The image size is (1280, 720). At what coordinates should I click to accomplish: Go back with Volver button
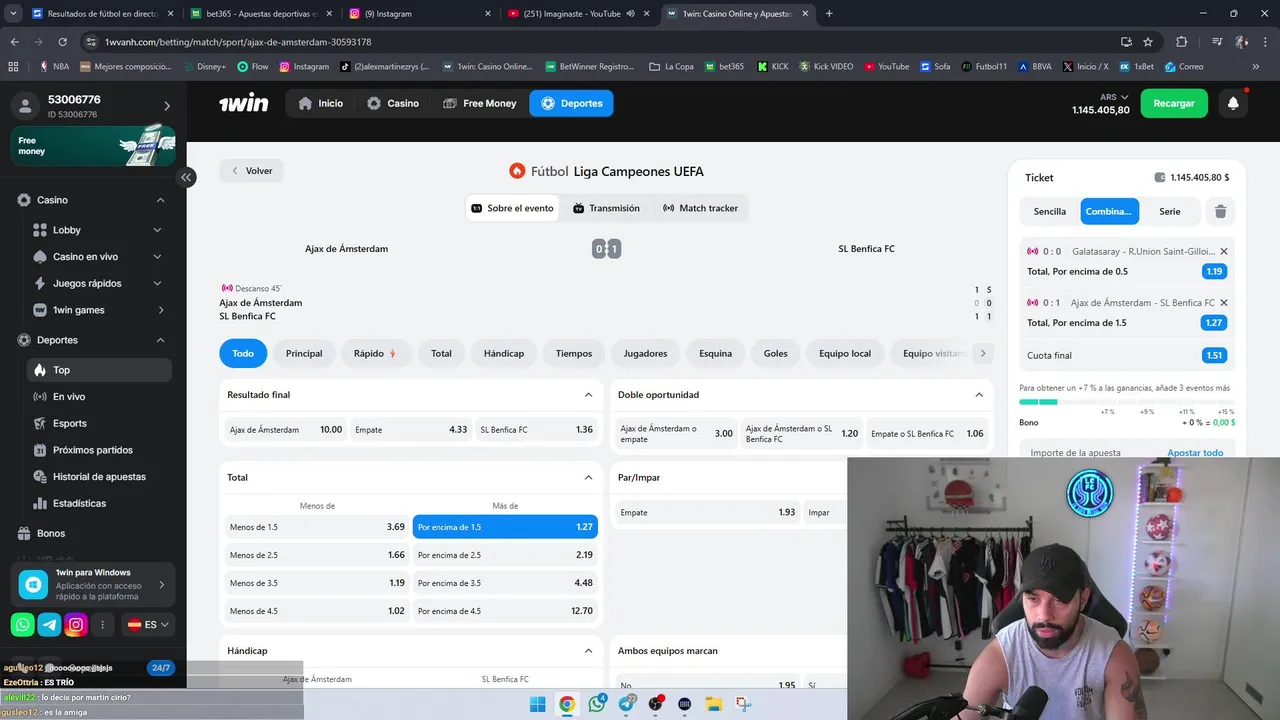pos(252,171)
